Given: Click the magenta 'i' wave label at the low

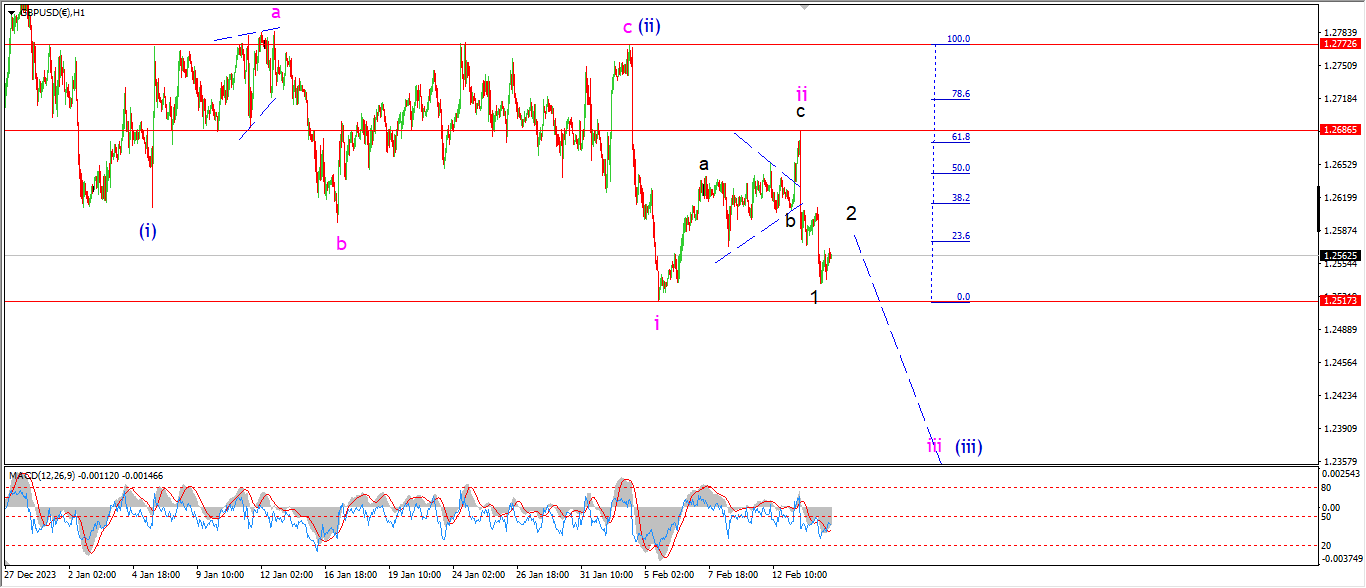Looking at the screenshot, I should [x=657, y=323].
